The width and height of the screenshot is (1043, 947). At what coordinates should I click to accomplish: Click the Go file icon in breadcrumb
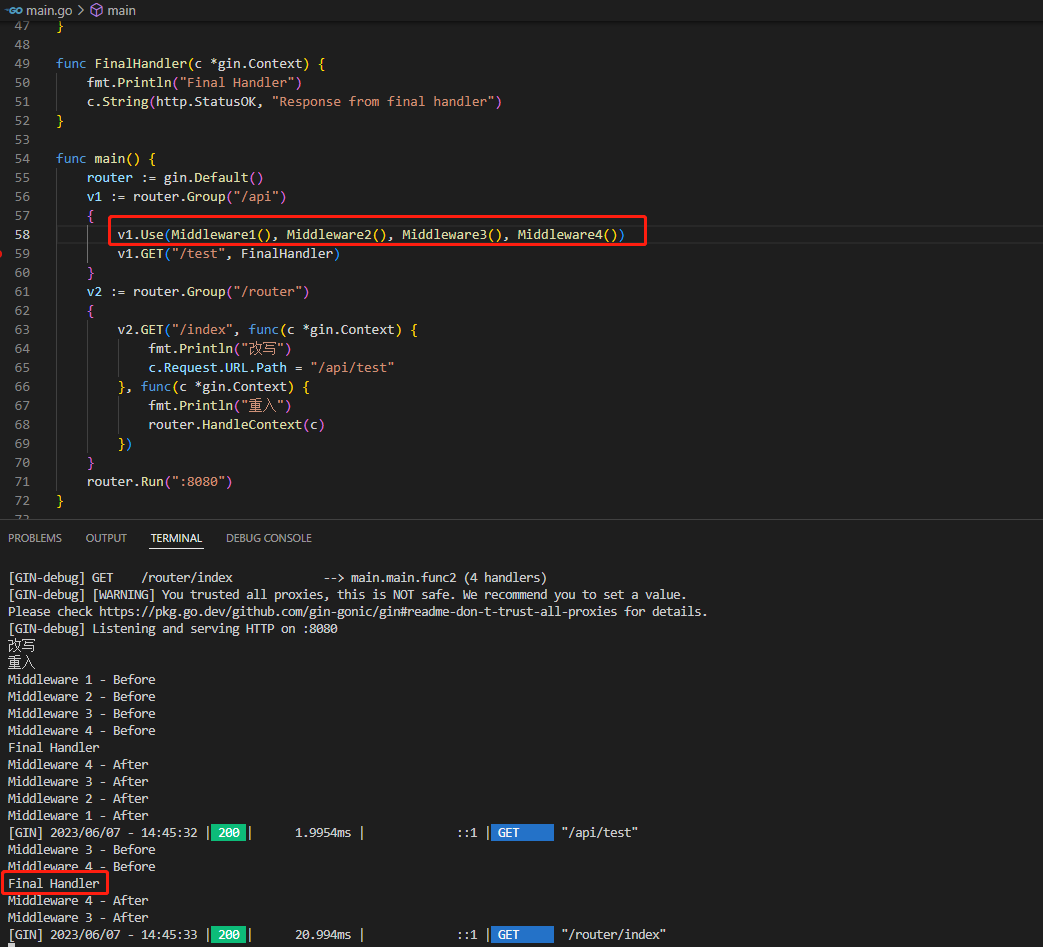click(x=15, y=11)
